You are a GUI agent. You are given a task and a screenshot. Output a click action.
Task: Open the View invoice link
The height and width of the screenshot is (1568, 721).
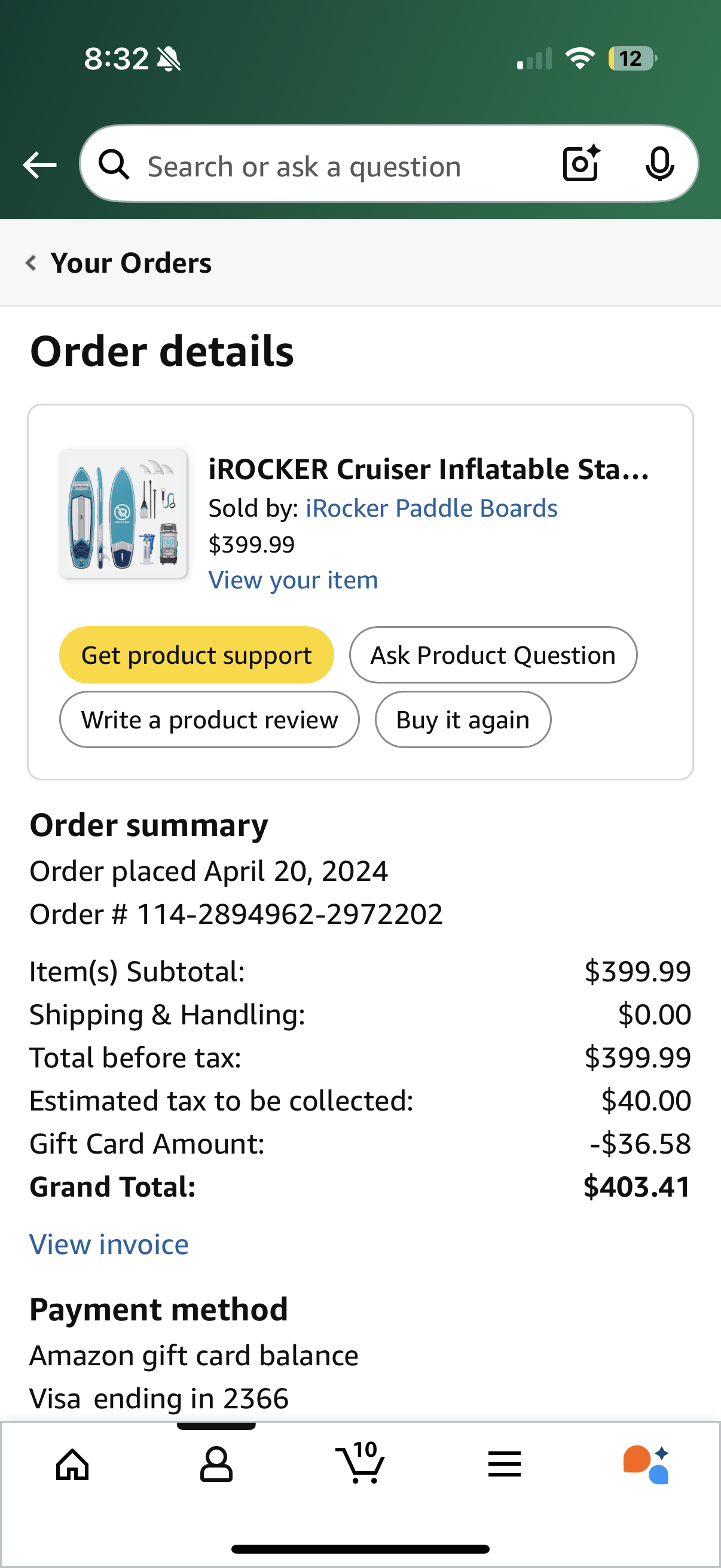[x=109, y=1244]
